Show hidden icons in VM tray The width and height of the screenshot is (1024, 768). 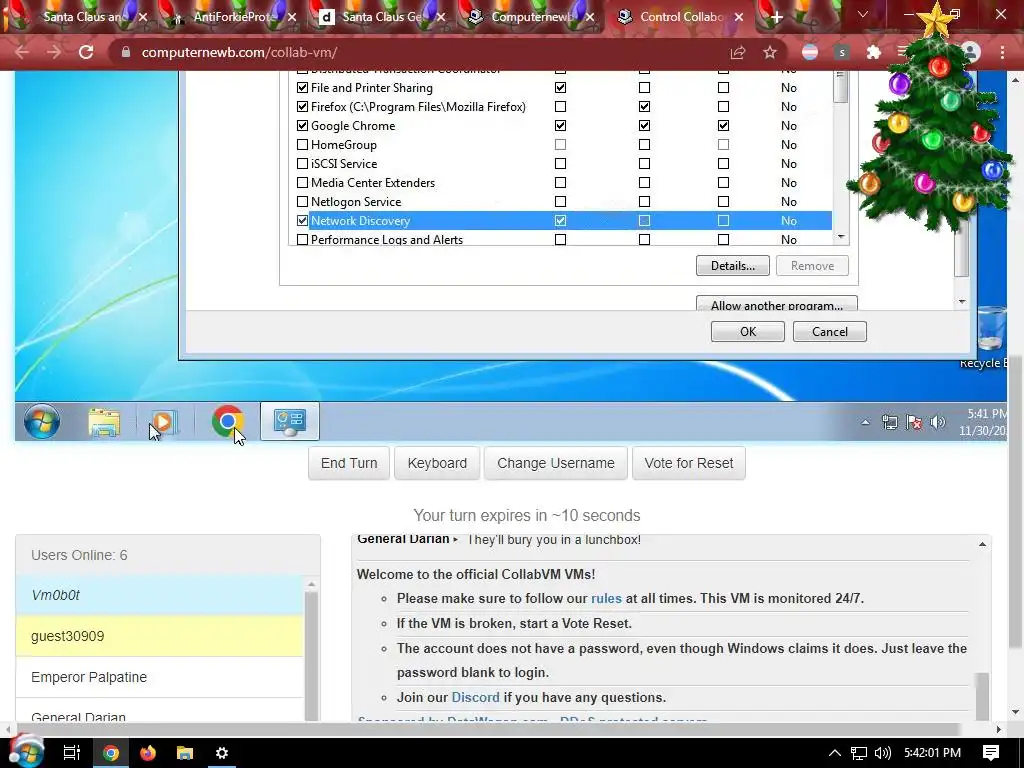(x=865, y=422)
